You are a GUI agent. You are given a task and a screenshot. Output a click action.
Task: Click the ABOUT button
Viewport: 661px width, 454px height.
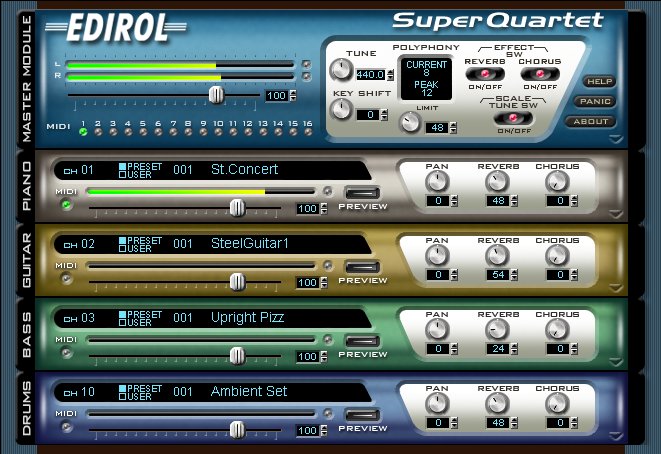tap(591, 121)
